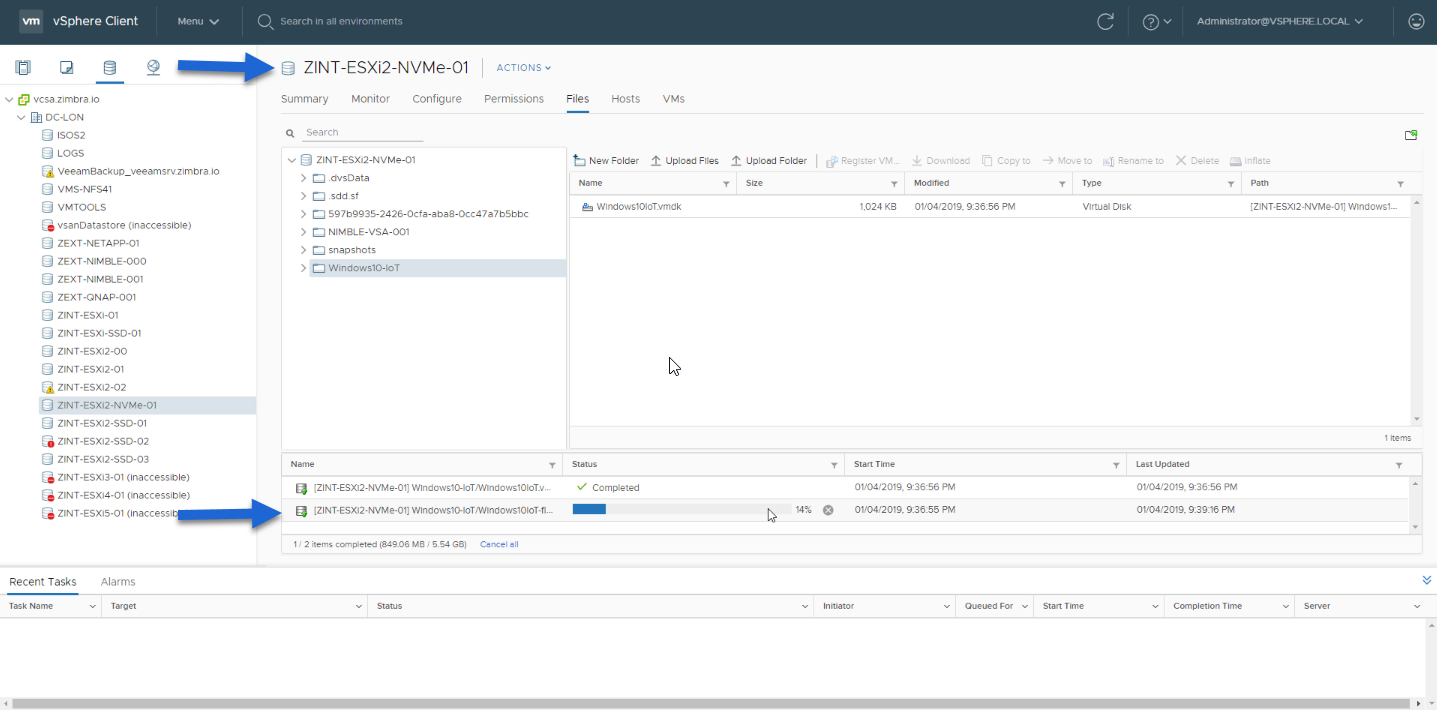The width and height of the screenshot is (1437, 710).
Task: Expand snapshots folder
Action: pos(303,250)
